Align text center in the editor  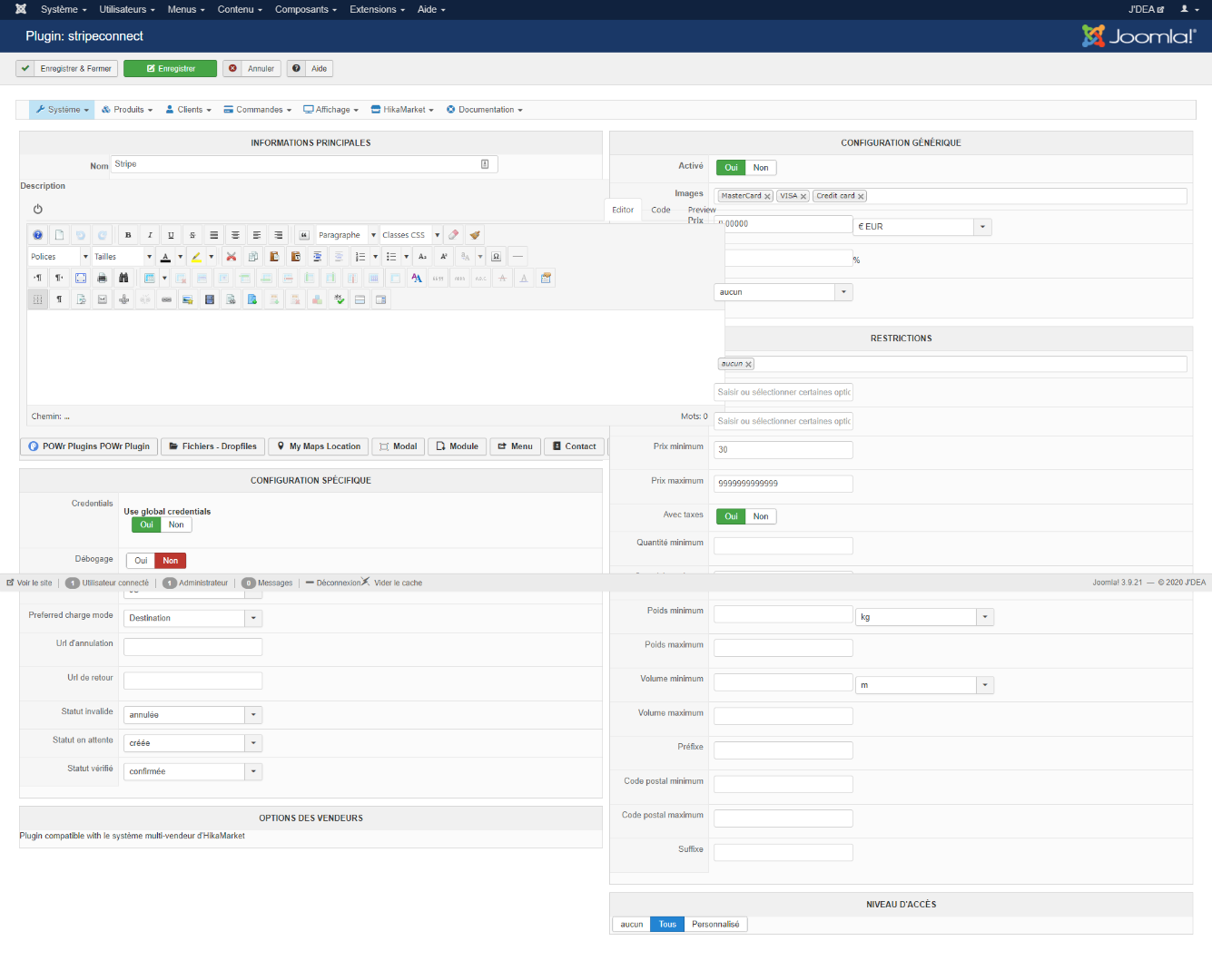pos(235,235)
